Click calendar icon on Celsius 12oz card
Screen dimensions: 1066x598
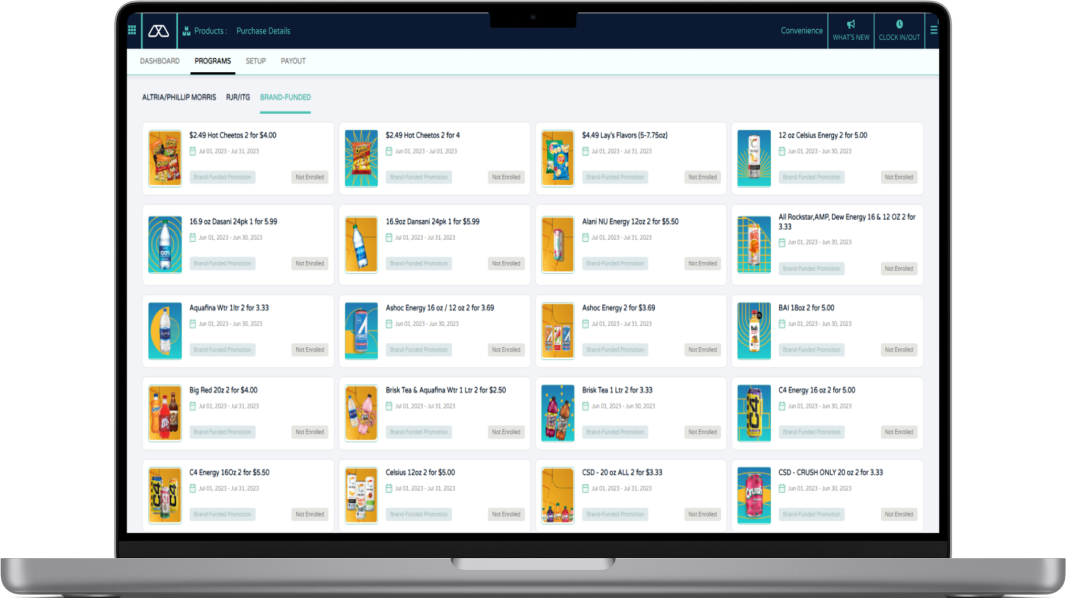(x=389, y=488)
